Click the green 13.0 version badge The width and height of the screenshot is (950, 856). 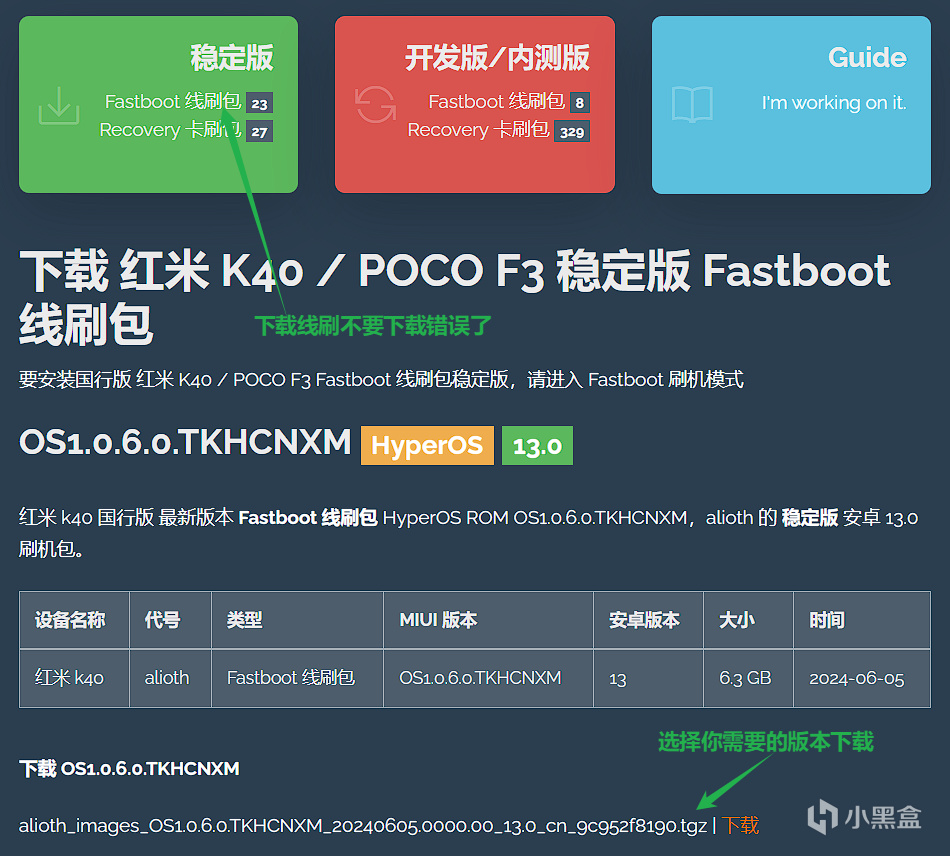(x=537, y=446)
